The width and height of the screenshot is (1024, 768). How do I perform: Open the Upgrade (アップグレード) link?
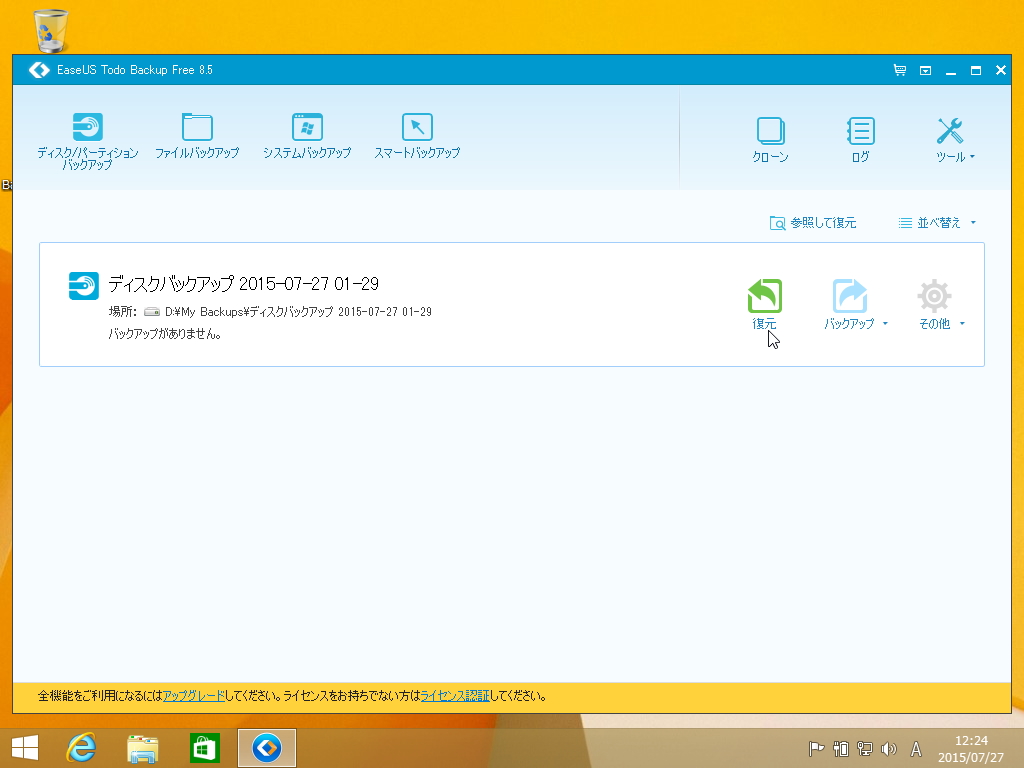tap(193, 696)
